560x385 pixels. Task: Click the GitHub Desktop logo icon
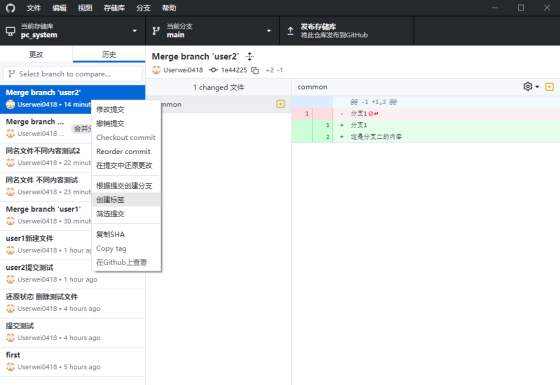coord(10,8)
